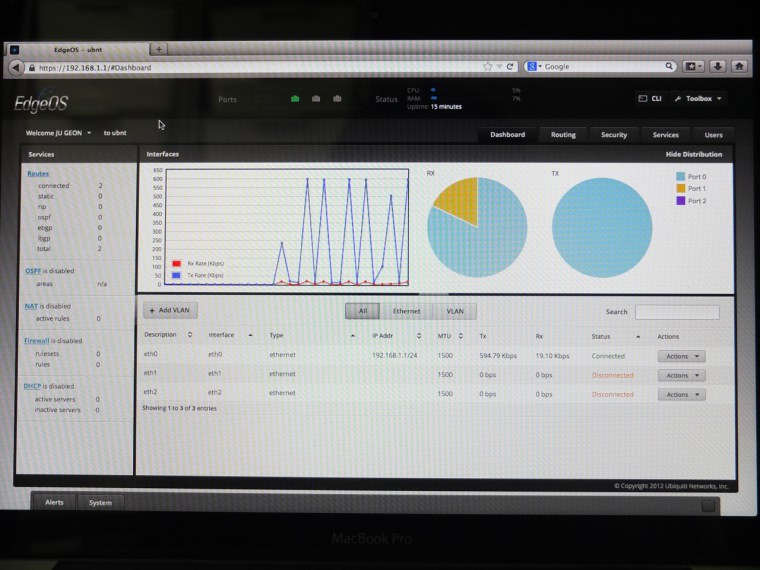Open Actions dropdown for eth0 row
Viewport: 760px width, 570px height.
click(x=681, y=356)
